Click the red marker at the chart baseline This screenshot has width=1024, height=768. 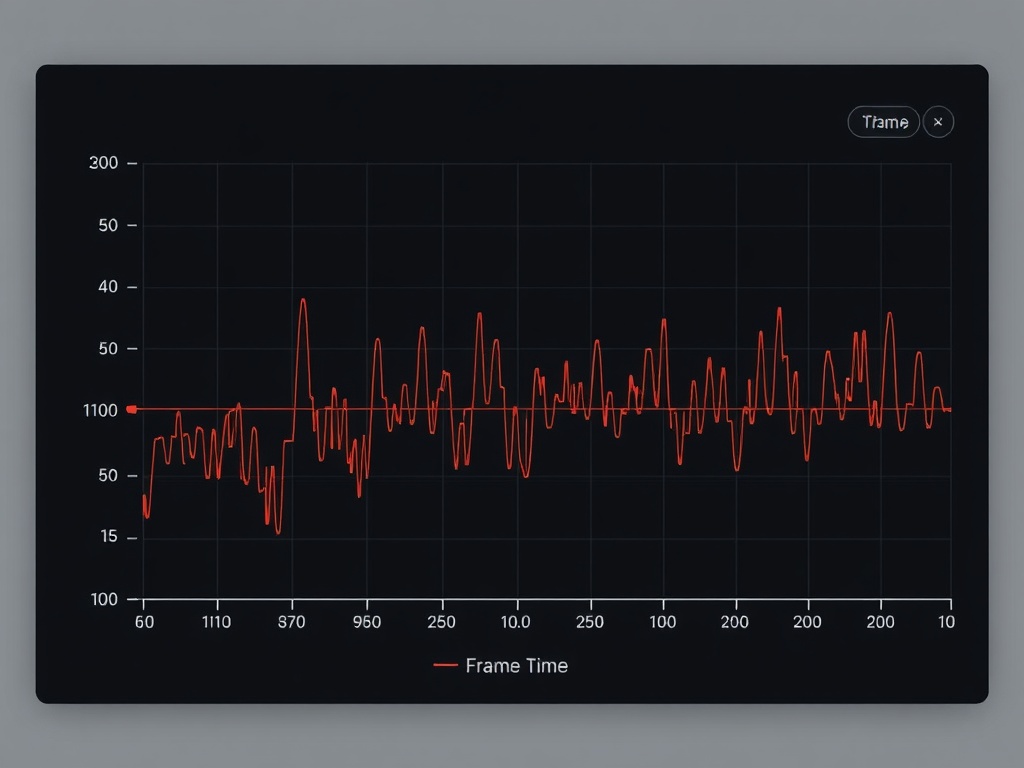pos(129,409)
